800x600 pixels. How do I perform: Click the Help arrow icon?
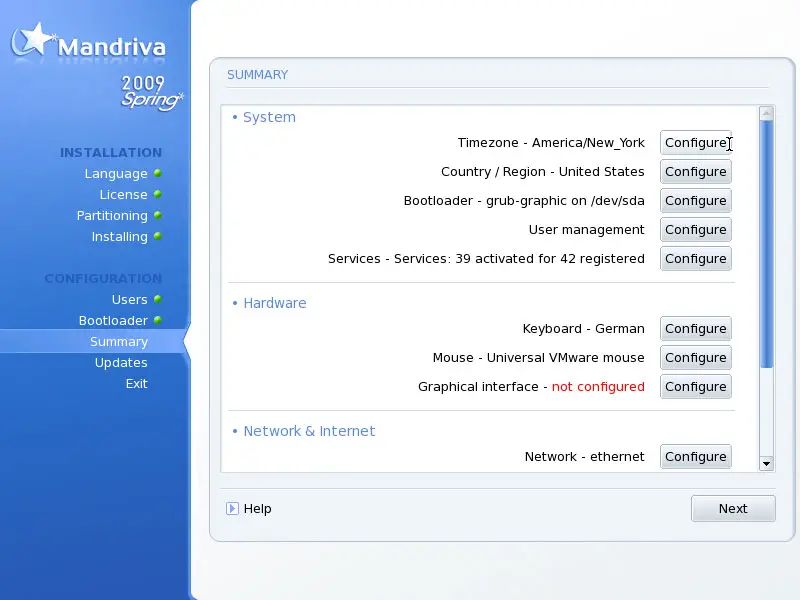pyautogui.click(x=232, y=508)
